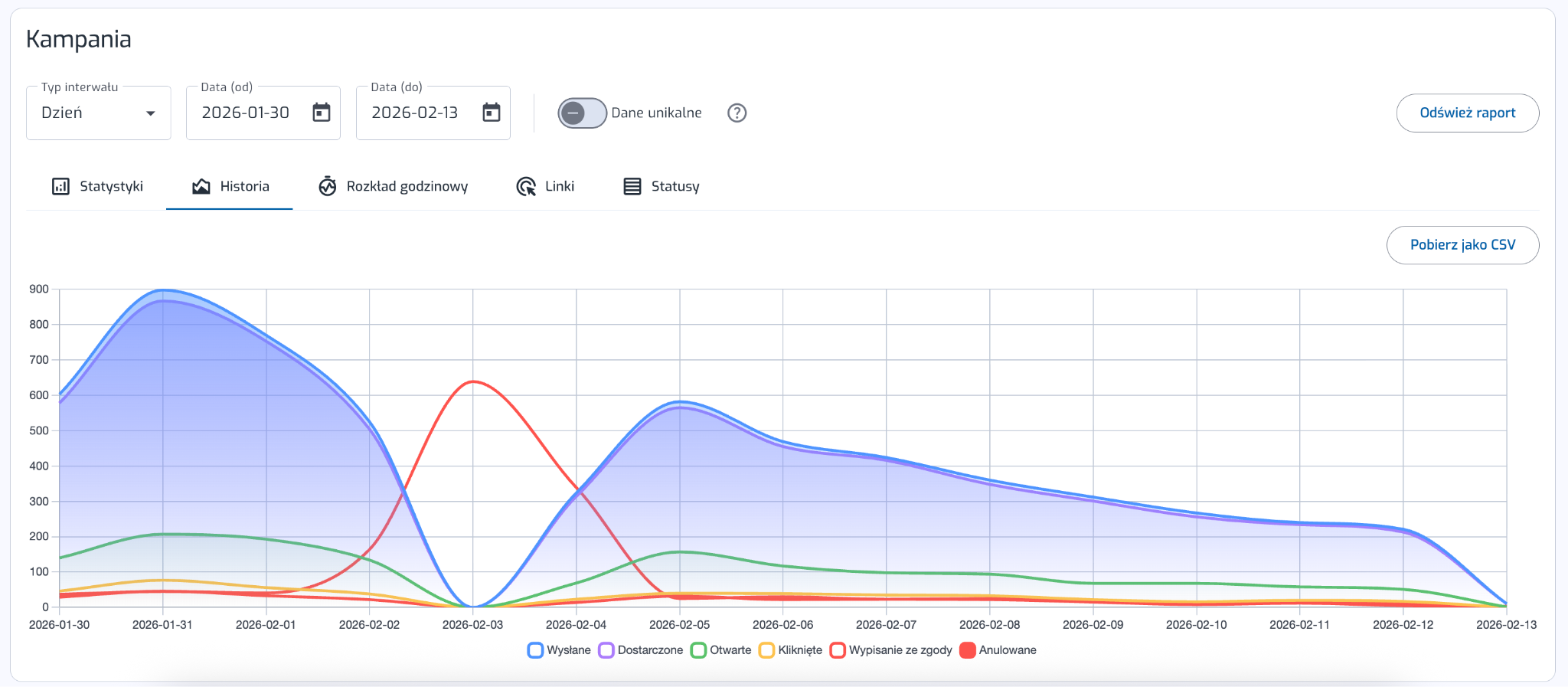This screenshot has height=687, width=1568.
Task: Open calendar picker for Data (od)
Action: [322, 113]
